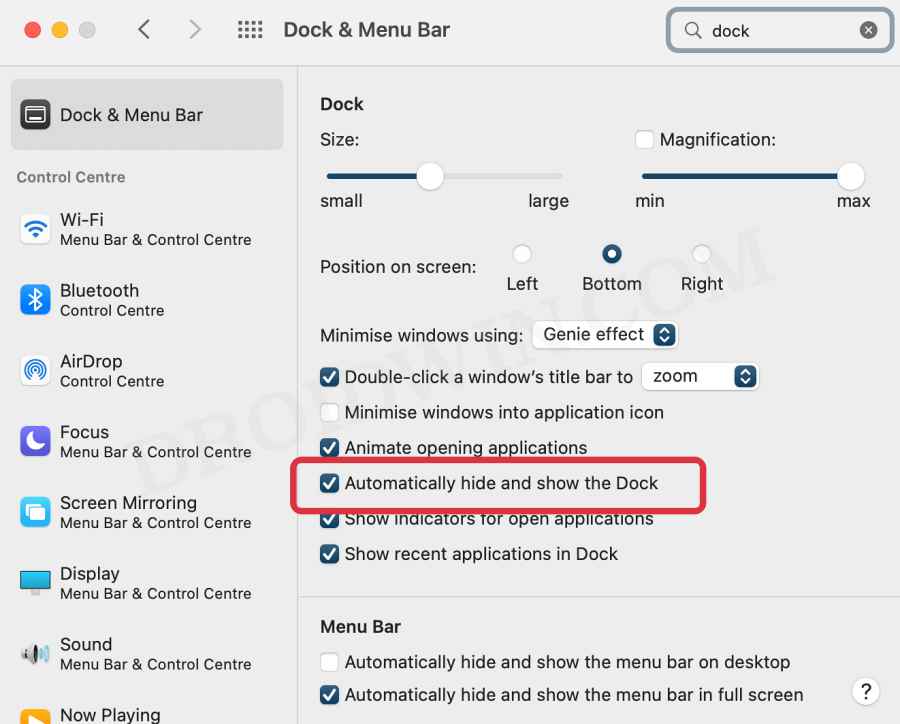The height and width of the screenshot is (724, 900).
Task: Open the double-click title bar action dropdown
Action: point(700,376)
